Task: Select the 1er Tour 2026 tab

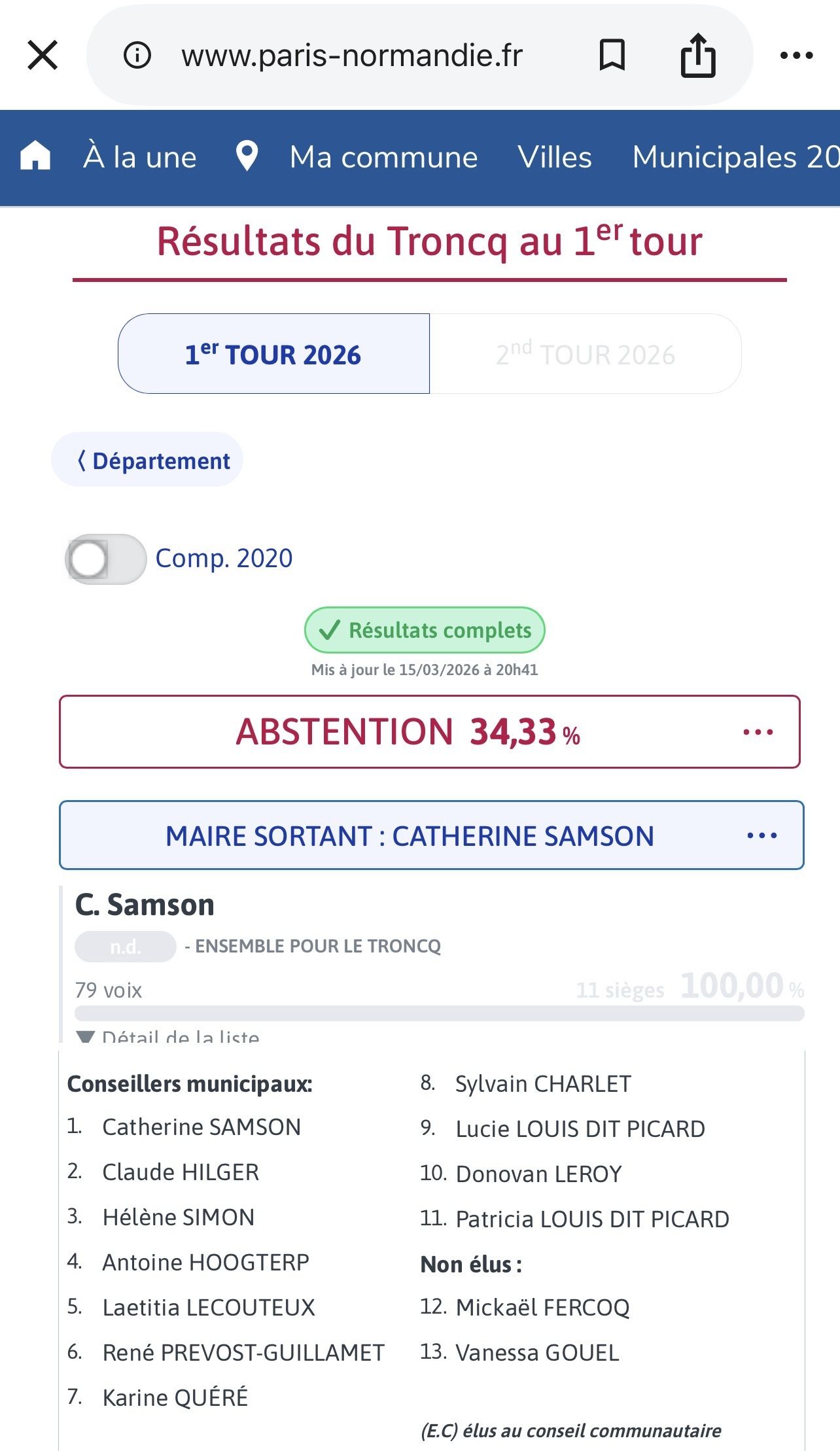Action: 273,354
